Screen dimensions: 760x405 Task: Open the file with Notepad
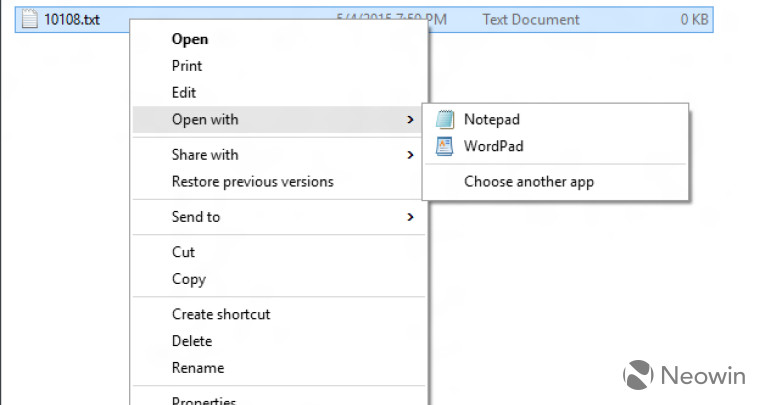pyautogui.click(x=491, y=119)
